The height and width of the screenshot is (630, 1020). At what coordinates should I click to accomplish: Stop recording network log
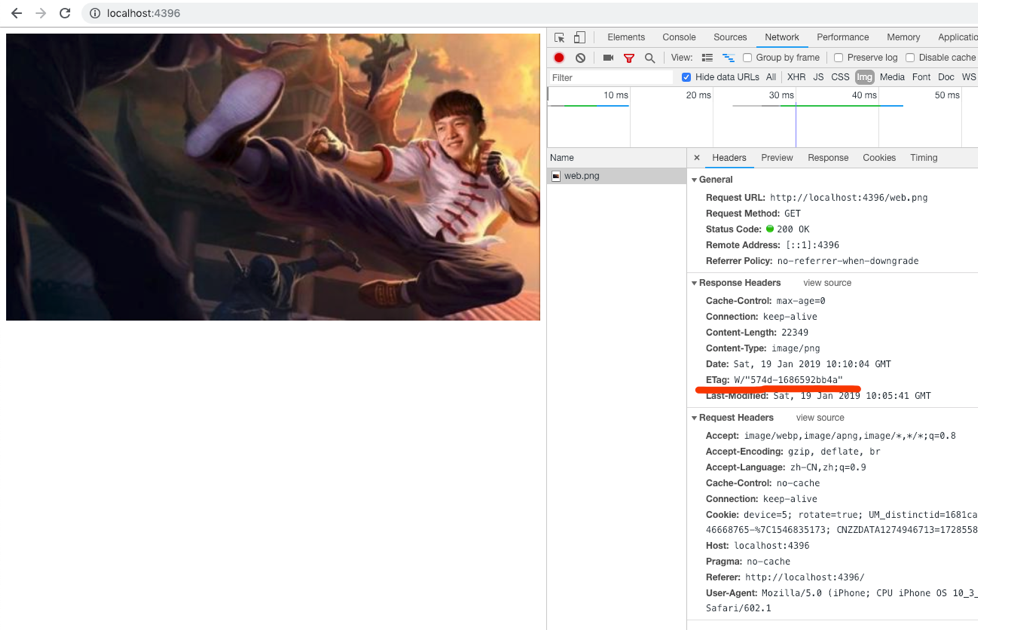[x=559, y=57]
